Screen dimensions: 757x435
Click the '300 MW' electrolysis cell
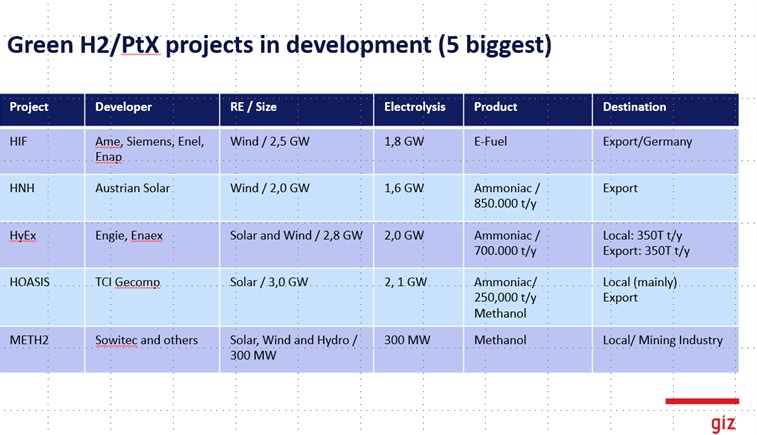tap(419, 350)
